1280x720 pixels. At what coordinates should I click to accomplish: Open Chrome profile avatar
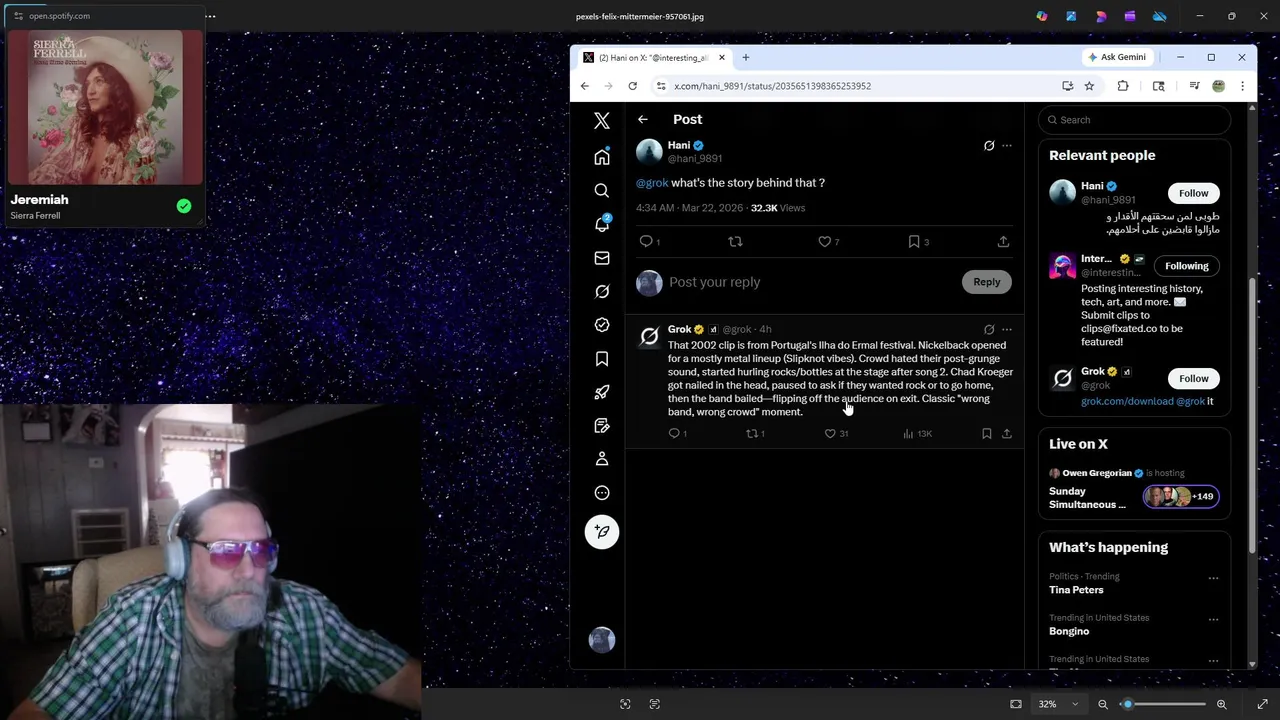click(x=1218, y=86)
